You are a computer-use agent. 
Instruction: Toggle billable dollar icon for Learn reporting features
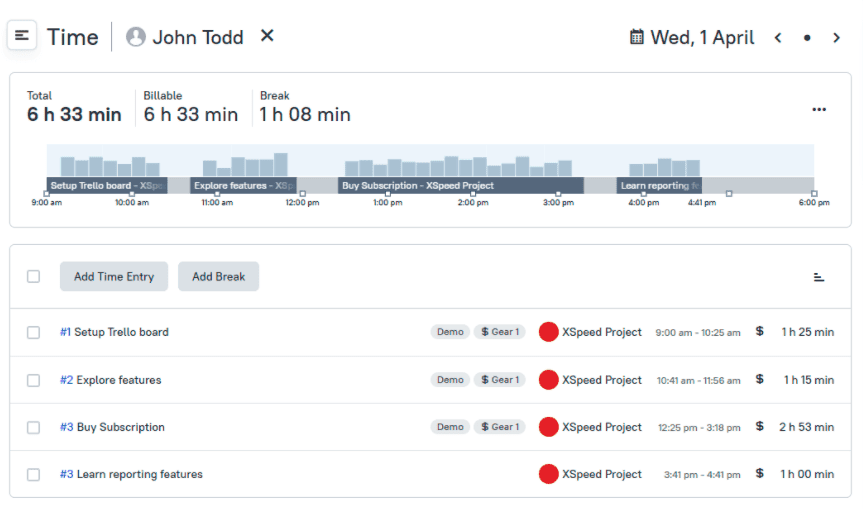(759, 473)
